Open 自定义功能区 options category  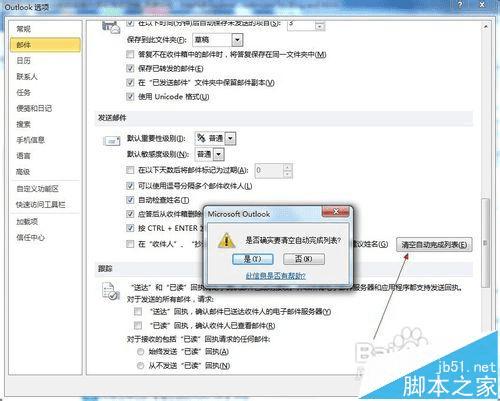37,189
